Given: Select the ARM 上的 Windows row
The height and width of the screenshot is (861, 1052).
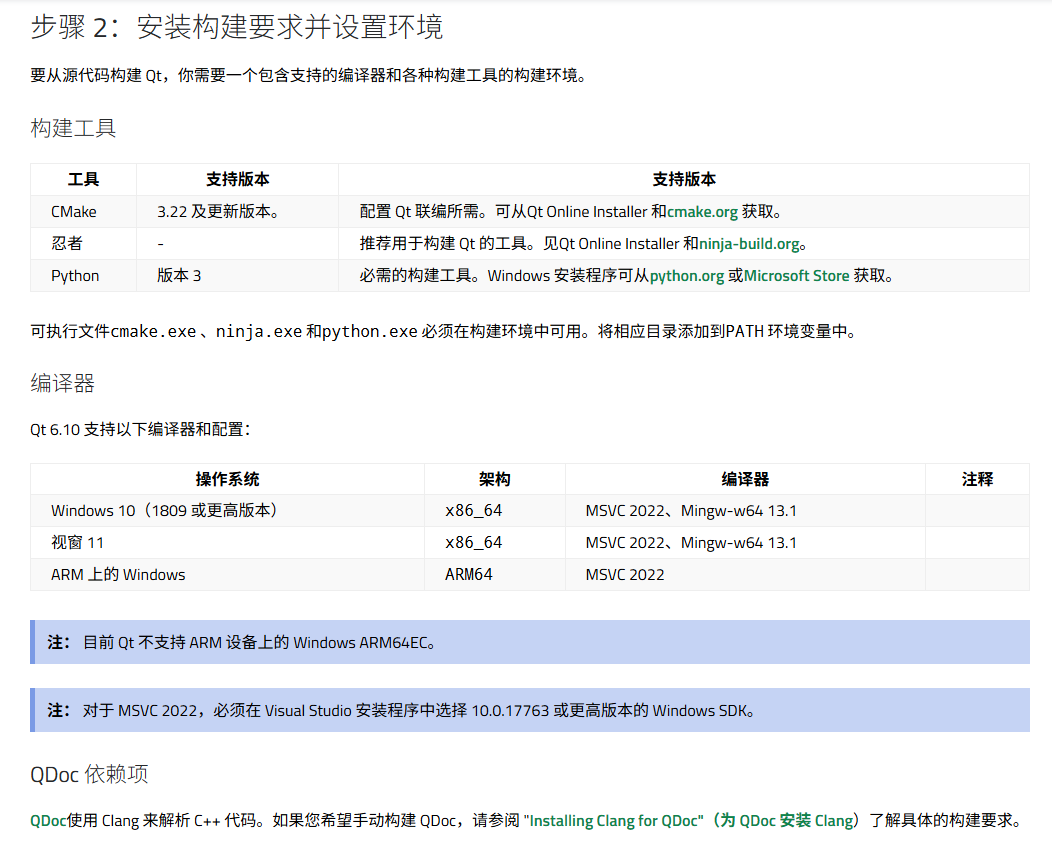Looking at the screenshot, I should click(x=118, y=574).
